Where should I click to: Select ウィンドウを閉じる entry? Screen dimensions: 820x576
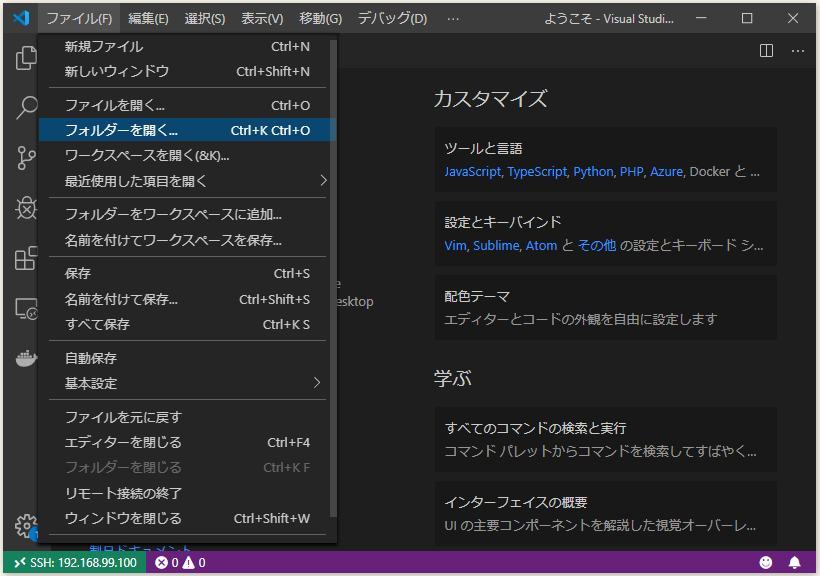[187, 518]
